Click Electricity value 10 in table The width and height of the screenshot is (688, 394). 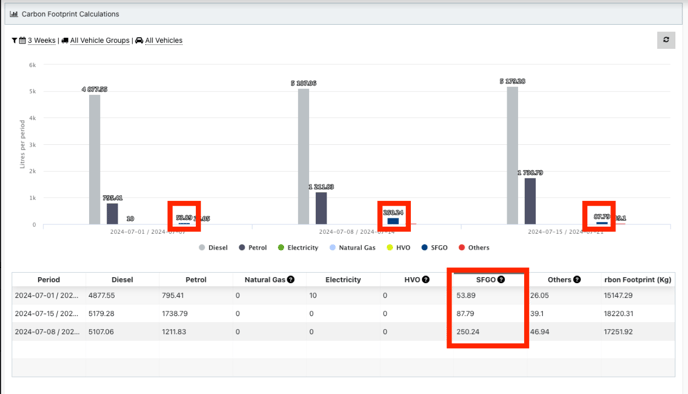(313, 295)
